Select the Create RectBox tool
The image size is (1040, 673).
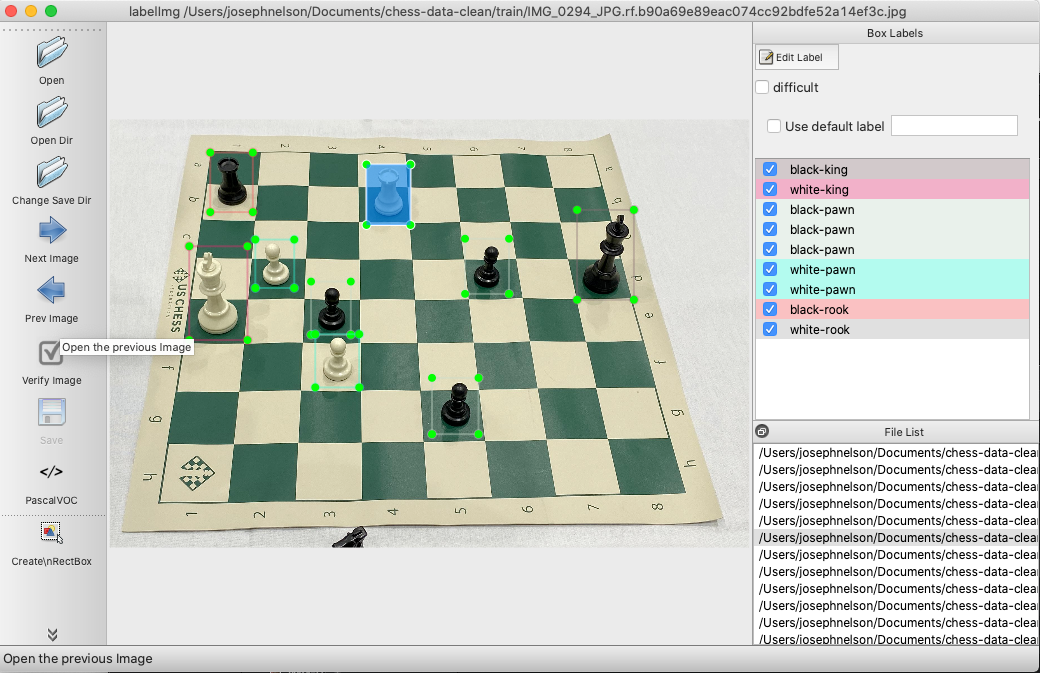pos(51,532)
